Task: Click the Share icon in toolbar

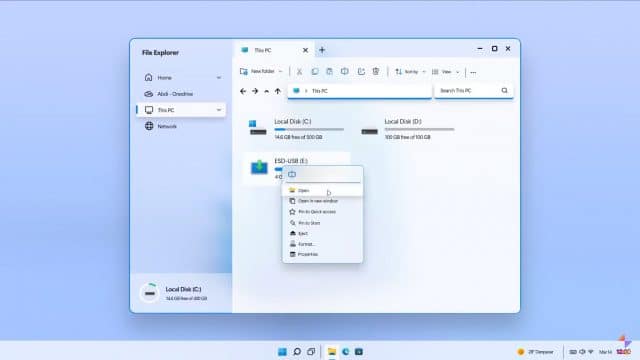Action: pos(361,72)
